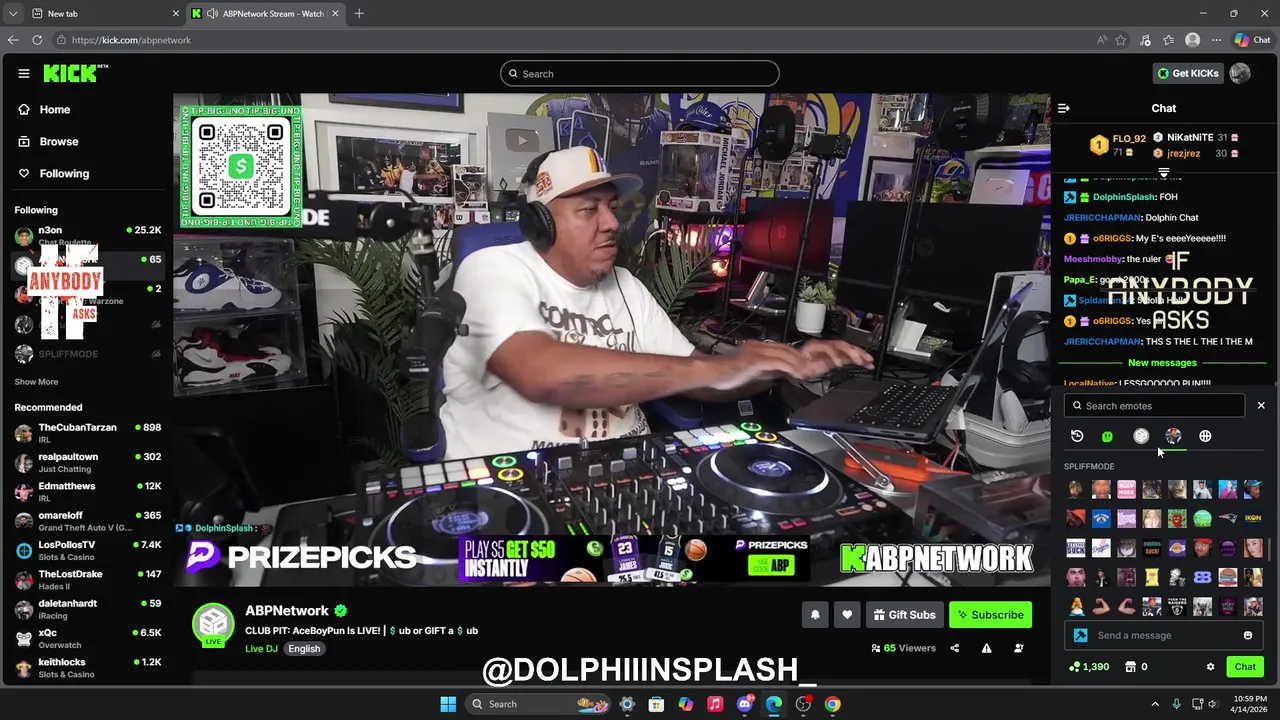Open keithlocks recommended channel
Image resolution: width=1280 pixels, height=720 pixels.
coord(88,667)
